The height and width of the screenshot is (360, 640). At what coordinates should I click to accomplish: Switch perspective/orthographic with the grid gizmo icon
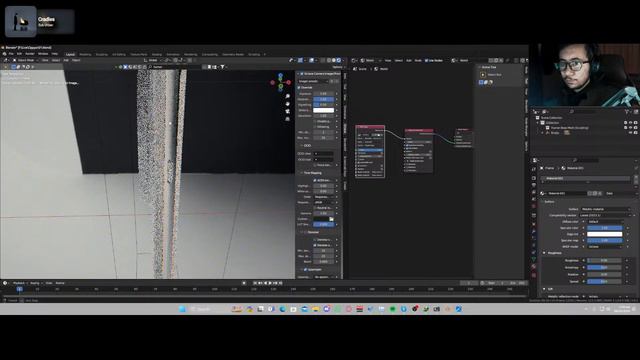point(288,119)
